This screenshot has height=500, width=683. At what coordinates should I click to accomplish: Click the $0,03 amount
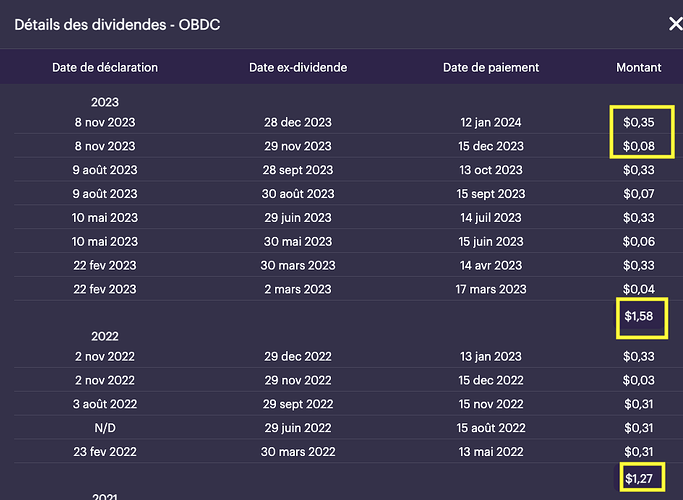coord(639,380)
